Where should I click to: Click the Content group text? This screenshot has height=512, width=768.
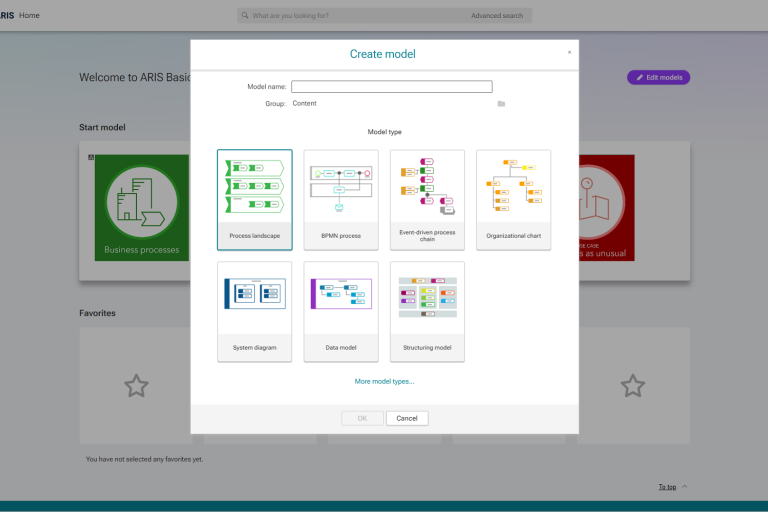(305, 103)
